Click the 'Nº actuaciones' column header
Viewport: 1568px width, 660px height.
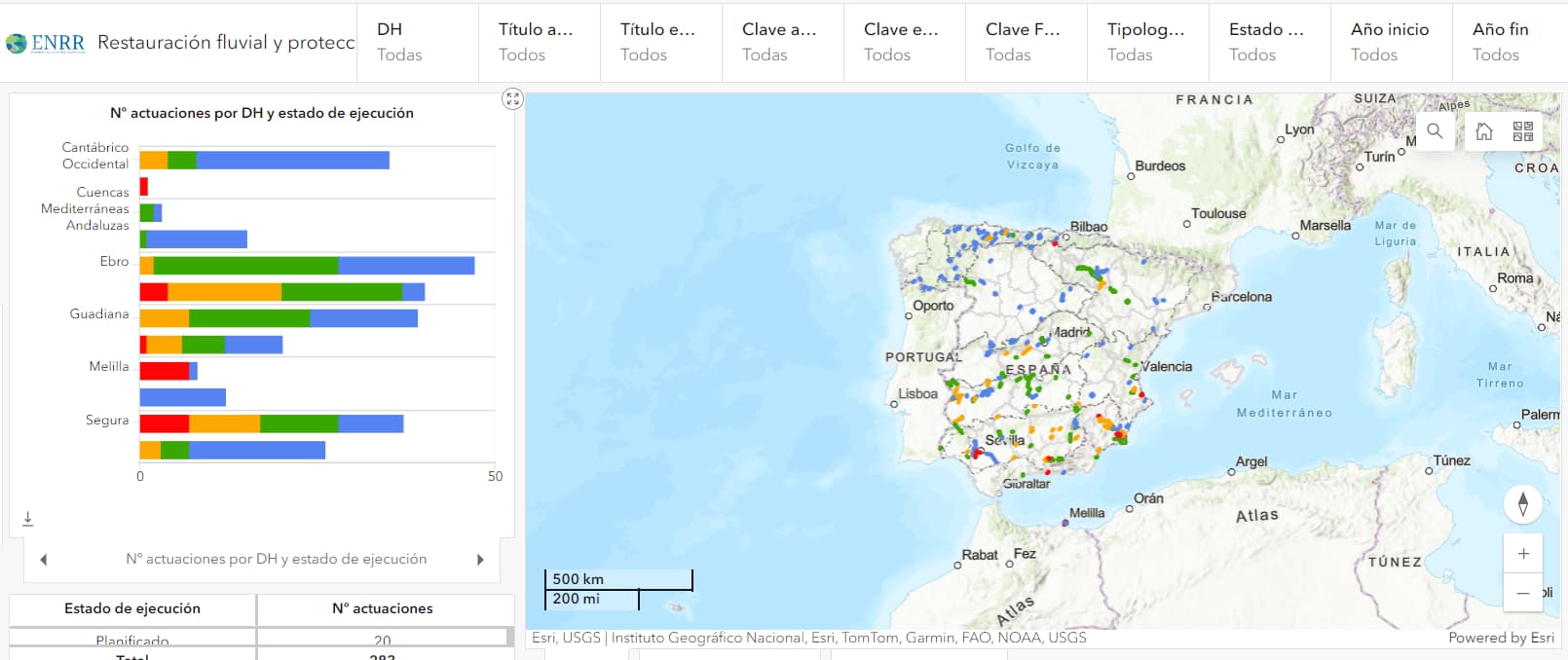pos(382,608)
